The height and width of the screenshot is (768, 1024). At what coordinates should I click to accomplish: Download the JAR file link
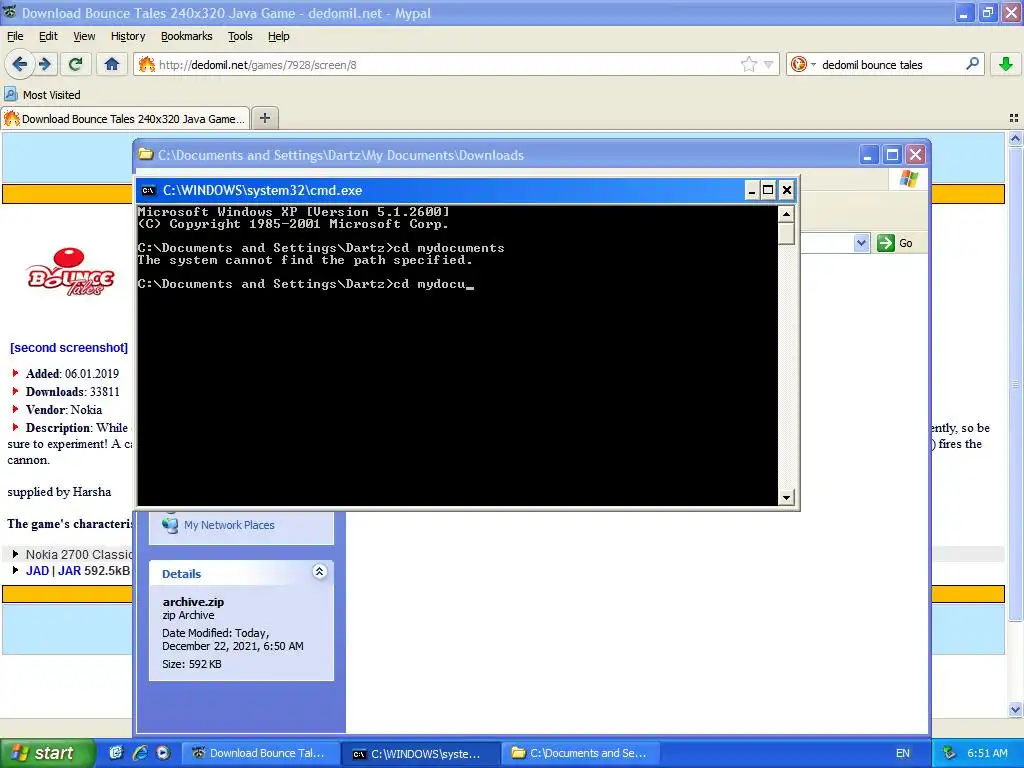(69, 571)
